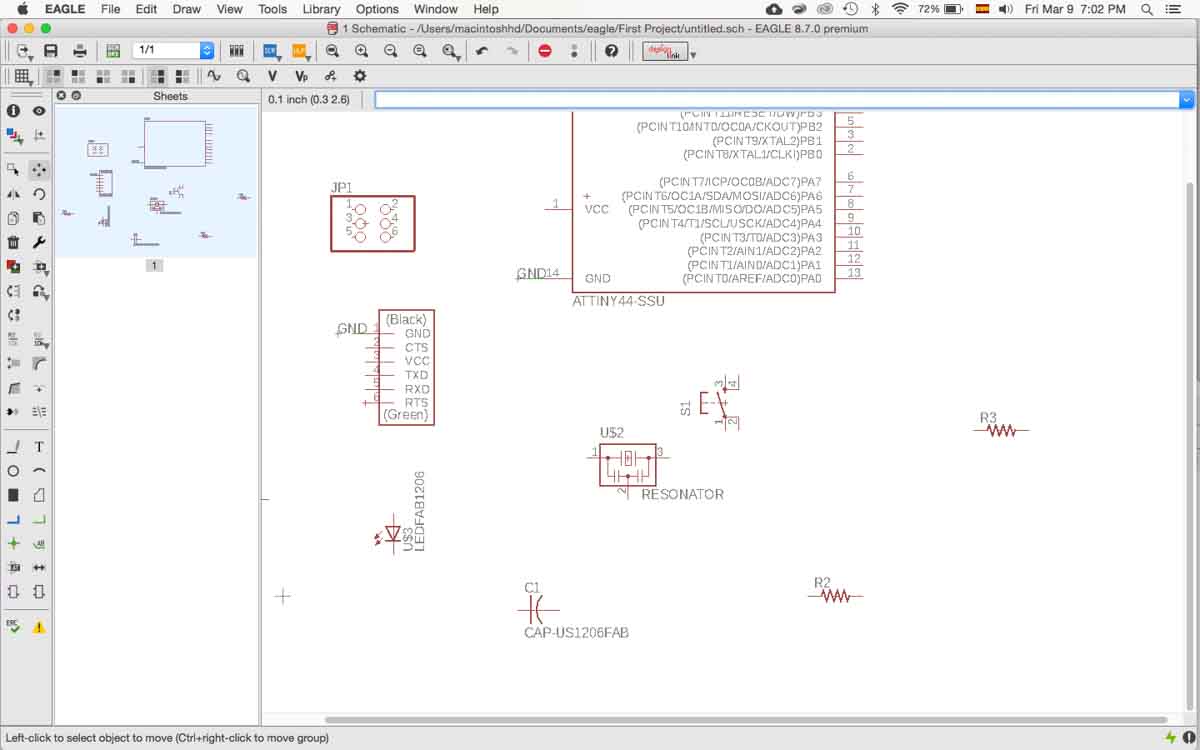Select the Paste tool
The height and width of the screenshot is (750, 1200).
pos(39,218)
